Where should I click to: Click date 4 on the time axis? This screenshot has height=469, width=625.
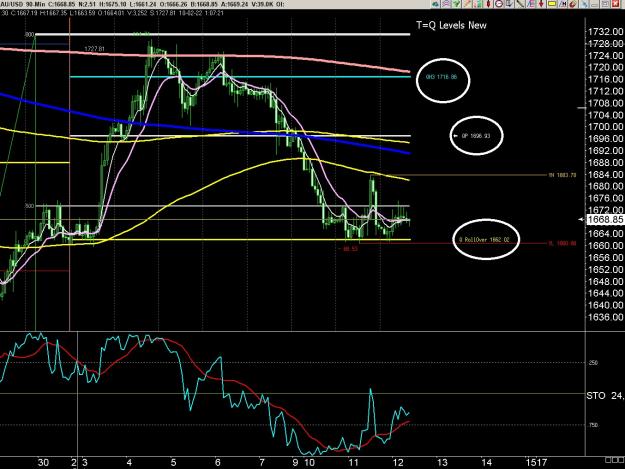[129, 463]
